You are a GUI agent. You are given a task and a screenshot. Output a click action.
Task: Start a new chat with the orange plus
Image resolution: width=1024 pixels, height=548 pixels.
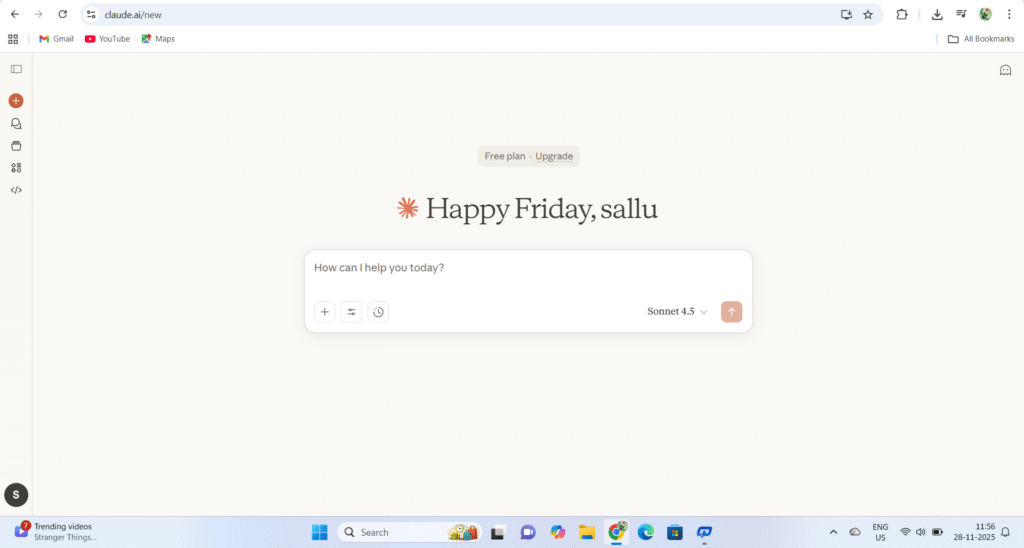(16, 101)
